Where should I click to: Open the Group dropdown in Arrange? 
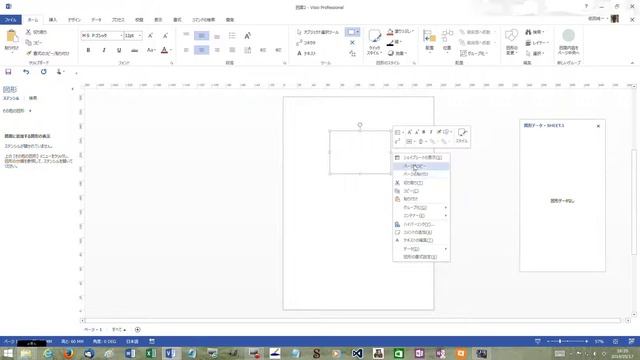474,53
